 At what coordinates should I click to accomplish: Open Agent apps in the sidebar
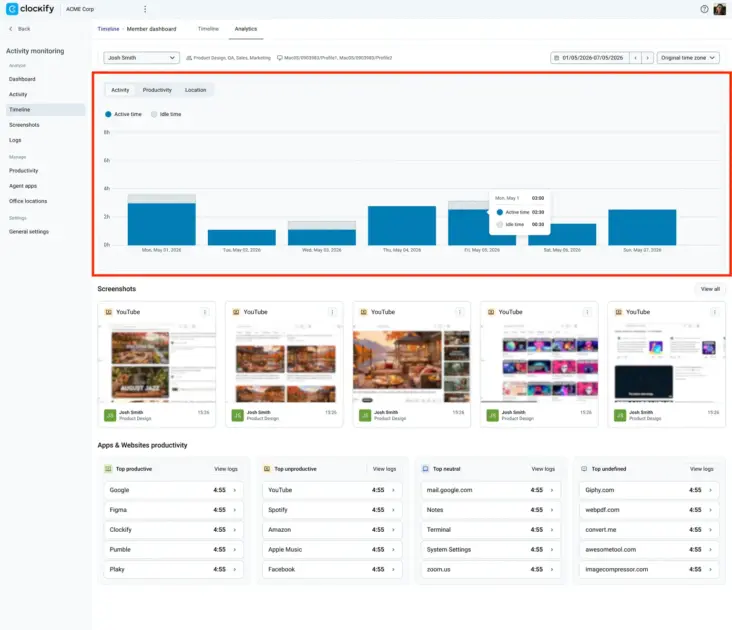[x=23, y=186]
